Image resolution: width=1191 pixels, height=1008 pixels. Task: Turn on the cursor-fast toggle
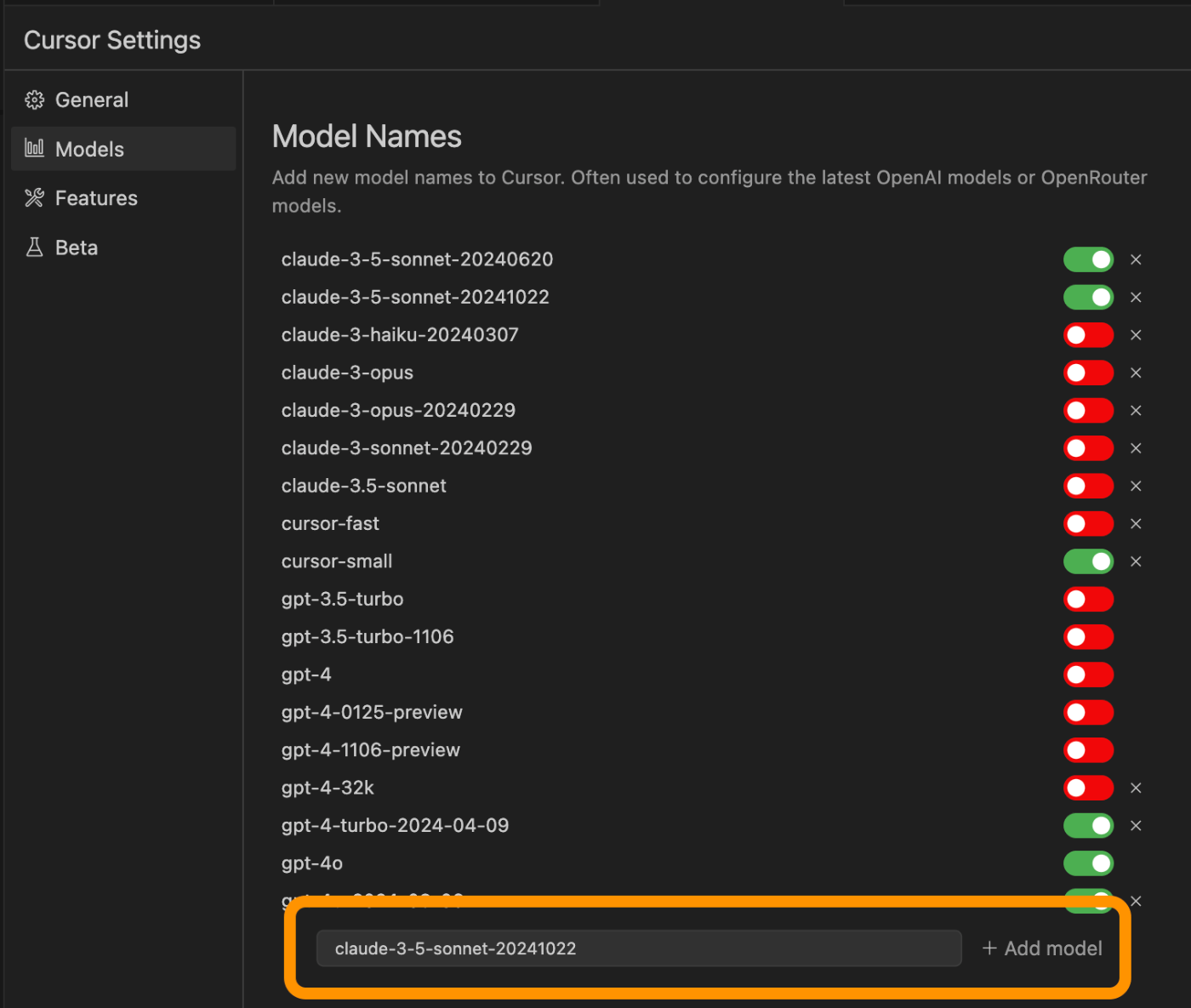(x=1088, y=523)
